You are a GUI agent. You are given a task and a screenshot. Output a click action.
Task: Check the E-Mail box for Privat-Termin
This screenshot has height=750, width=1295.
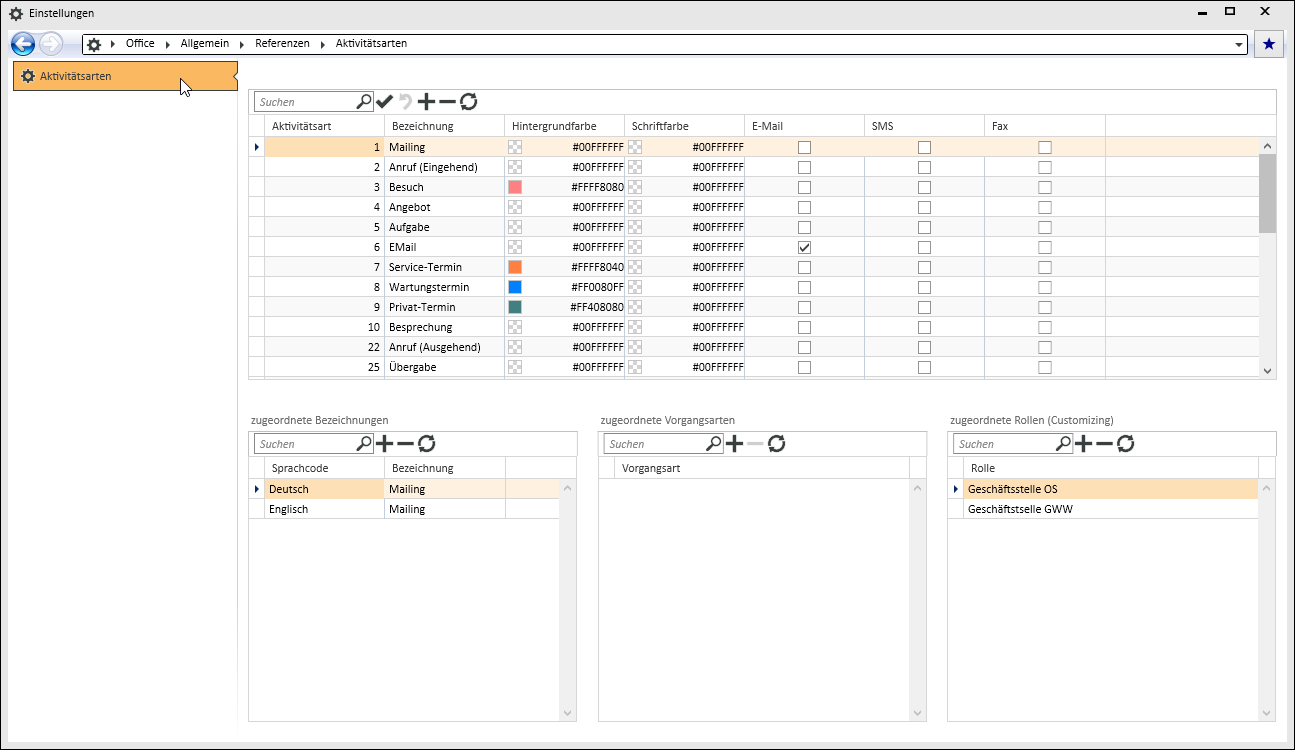[804, 307]
